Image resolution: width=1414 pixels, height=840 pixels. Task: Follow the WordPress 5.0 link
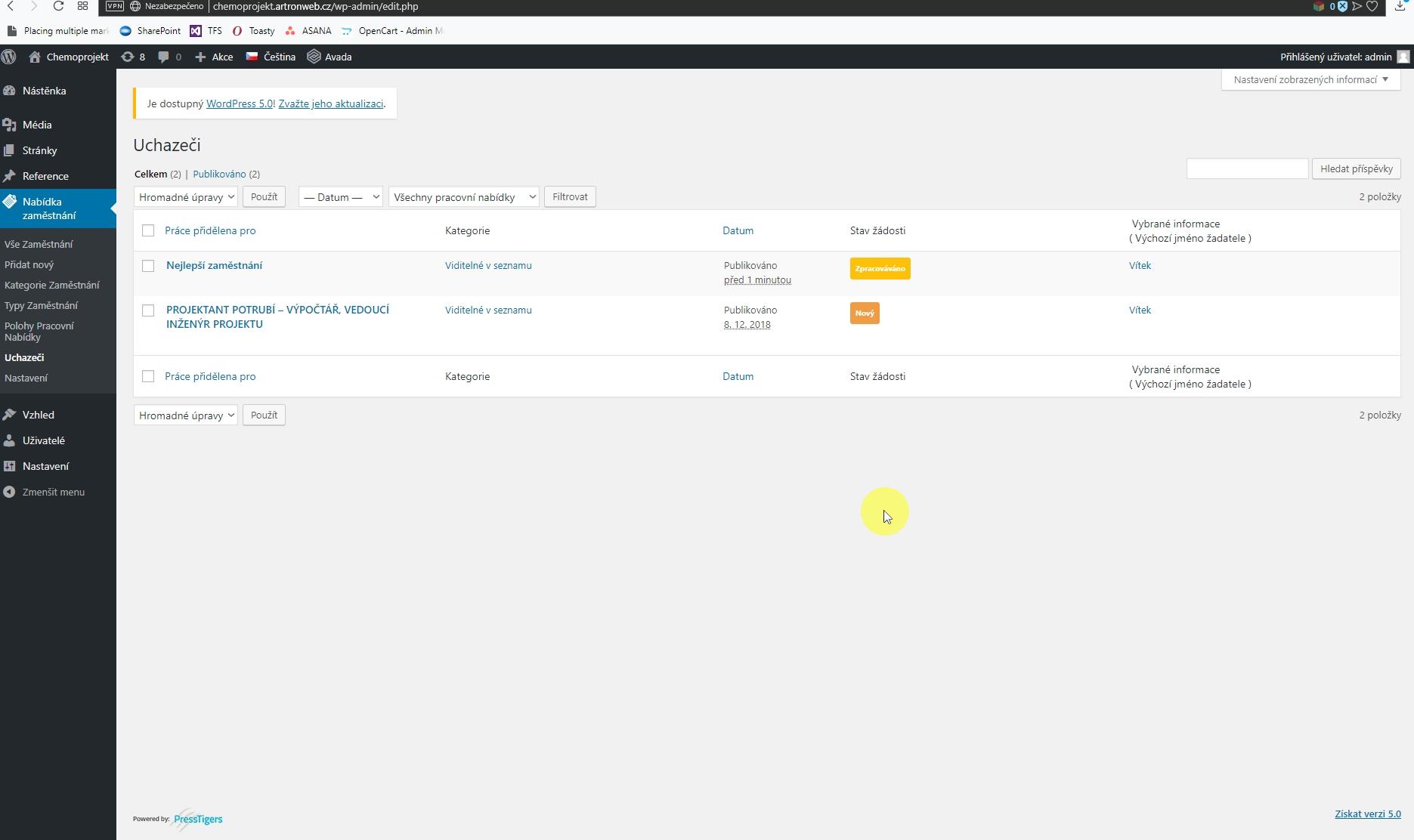[x=239, y=103]
